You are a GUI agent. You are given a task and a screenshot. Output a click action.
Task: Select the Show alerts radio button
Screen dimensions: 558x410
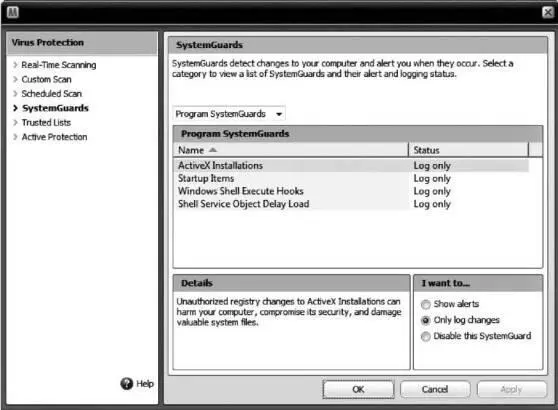tap(426, 304)
